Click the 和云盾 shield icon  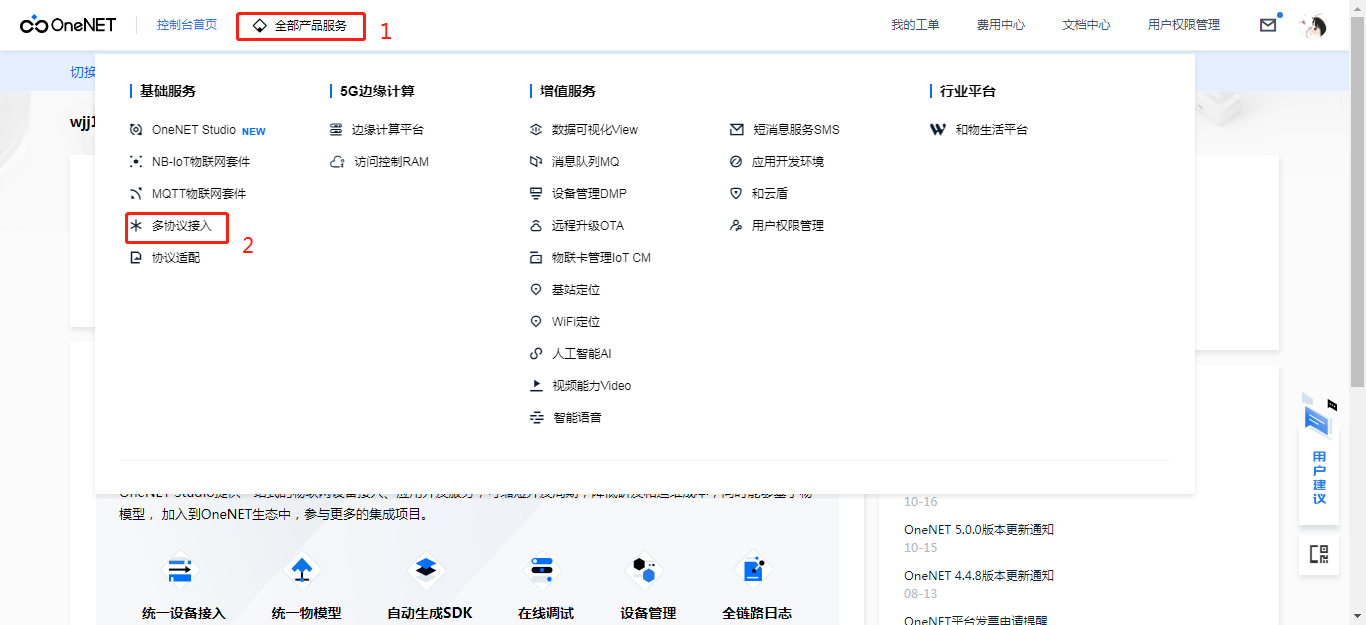tap(737, 194)
